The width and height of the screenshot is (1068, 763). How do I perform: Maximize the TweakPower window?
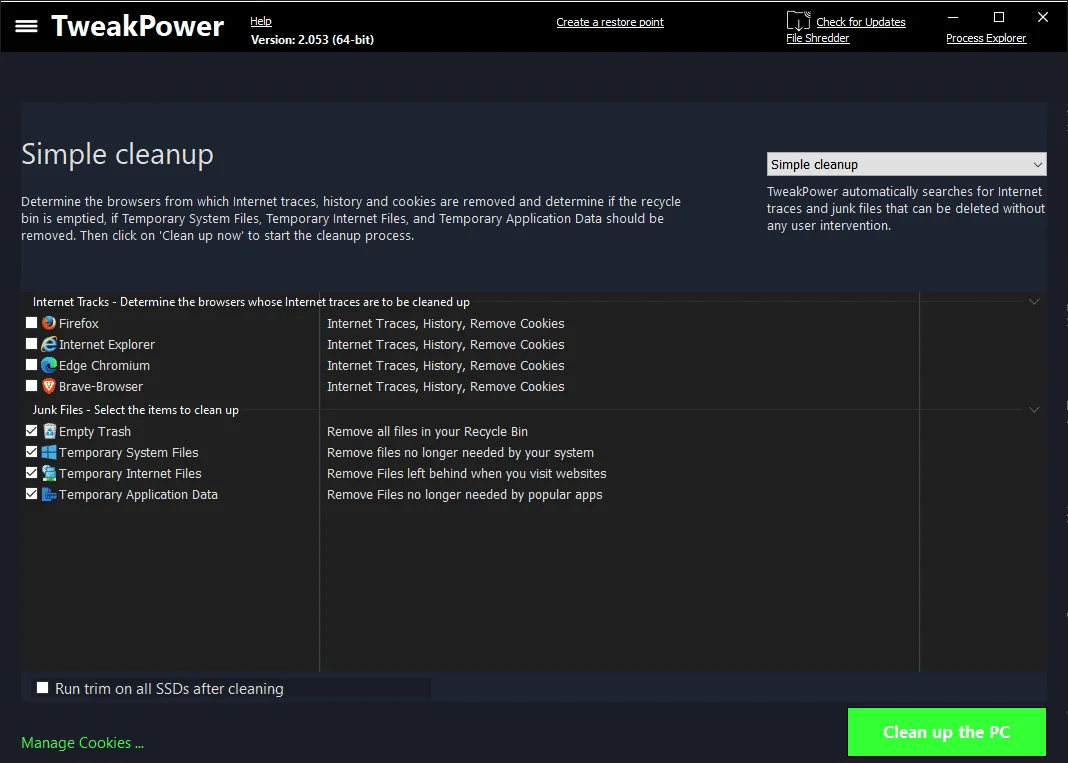coord(999,17)
